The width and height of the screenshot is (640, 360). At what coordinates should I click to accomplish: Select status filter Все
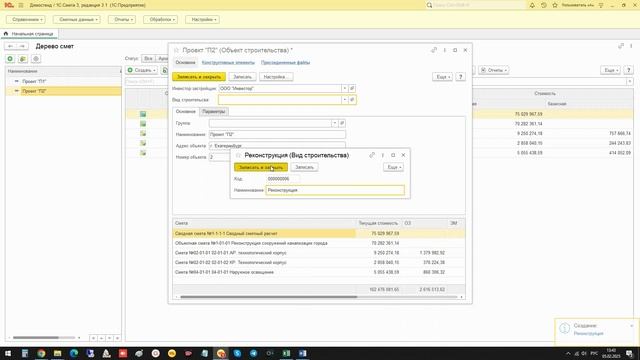coord(148,59)
